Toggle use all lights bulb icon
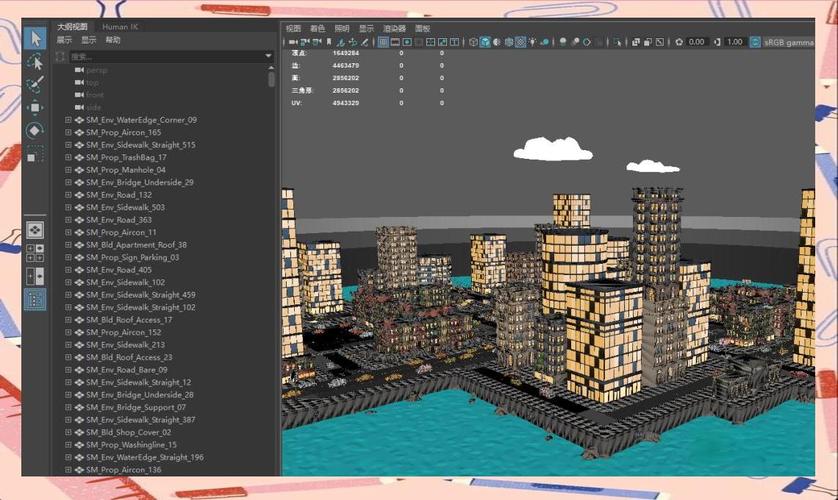The height and width of the screenshot is (500, 838). 533,42
